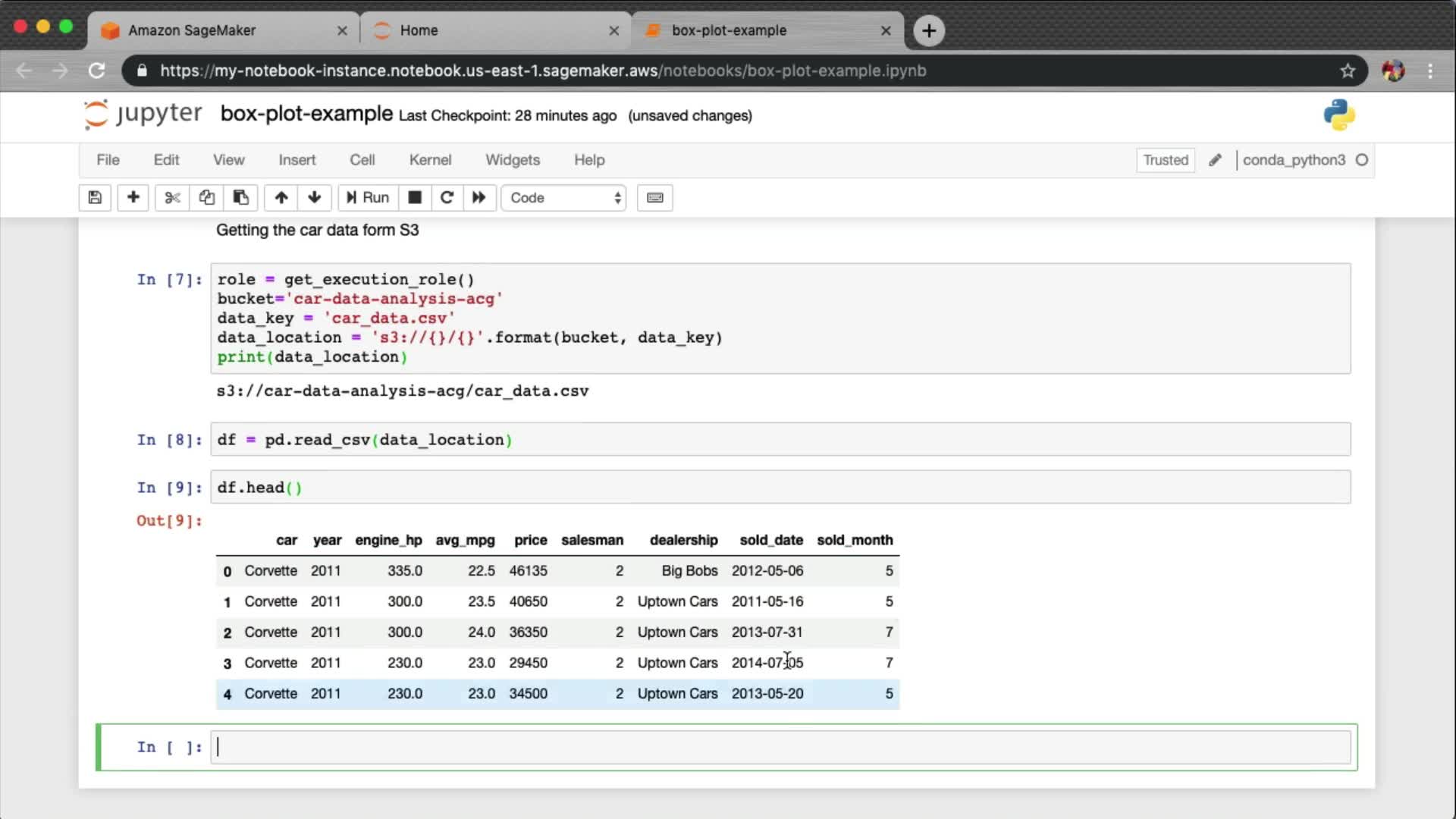Insert a cell below with plus icon

133,198
